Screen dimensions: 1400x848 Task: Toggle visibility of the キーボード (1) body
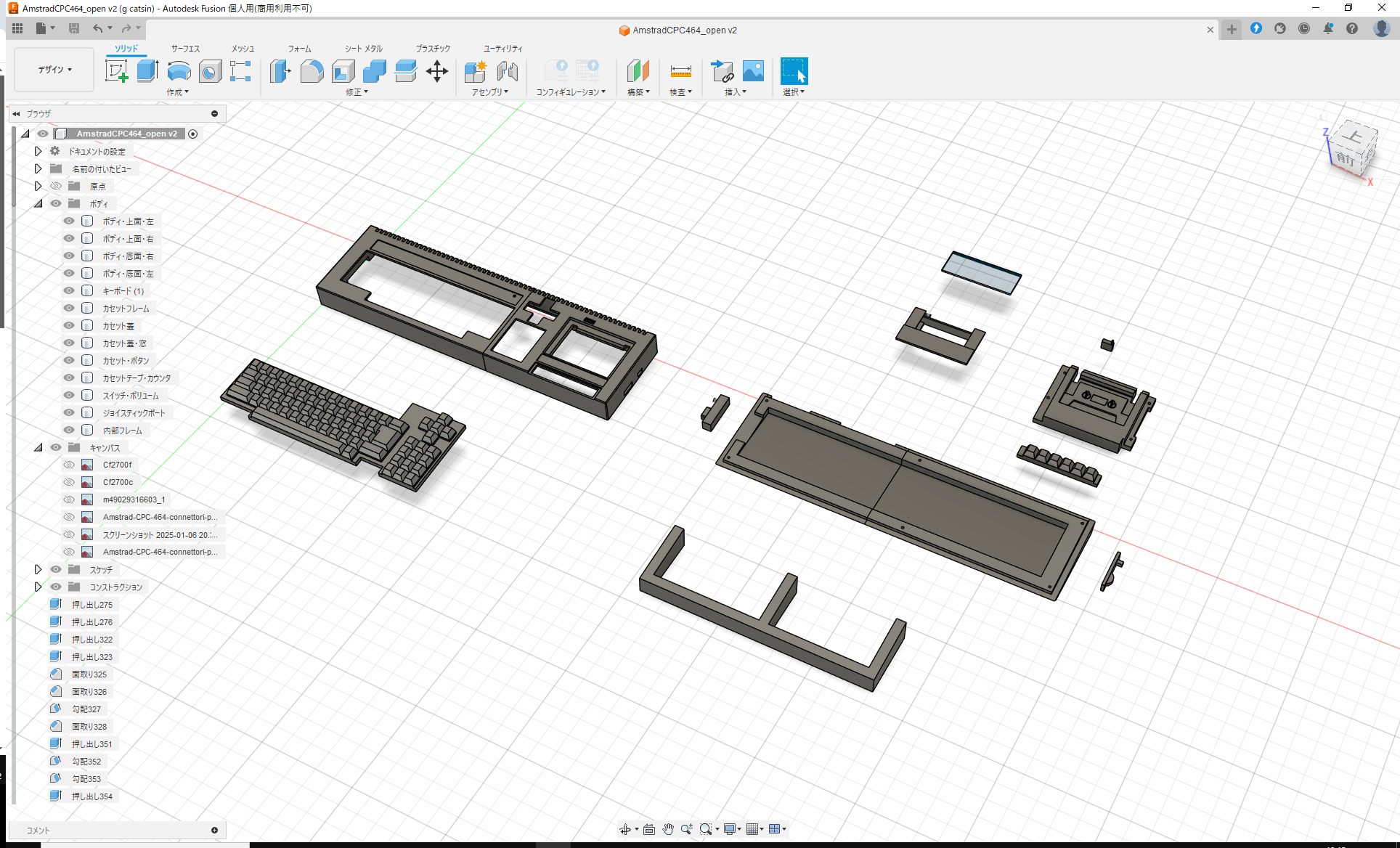pos(68,290)
